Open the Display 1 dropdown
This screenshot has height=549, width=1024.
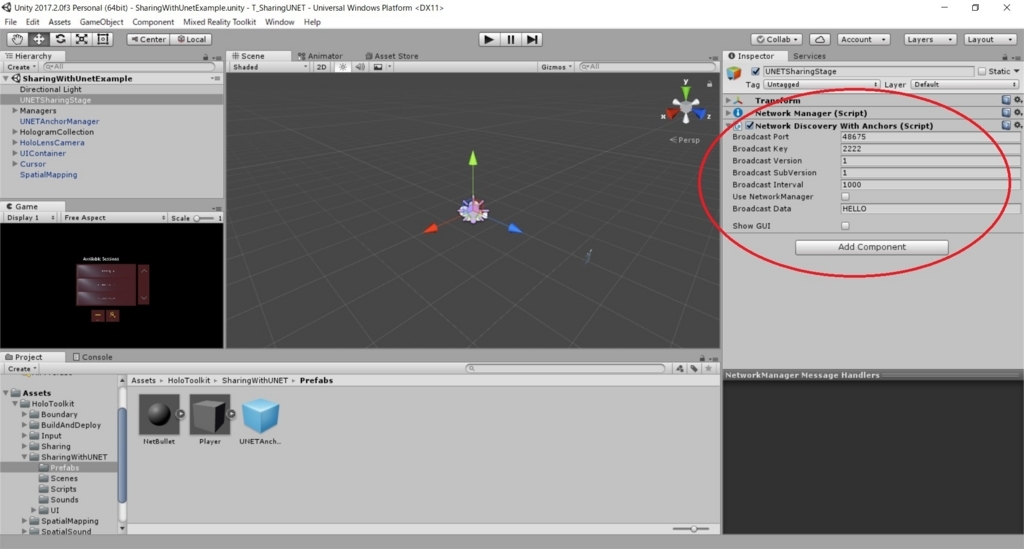30,217
